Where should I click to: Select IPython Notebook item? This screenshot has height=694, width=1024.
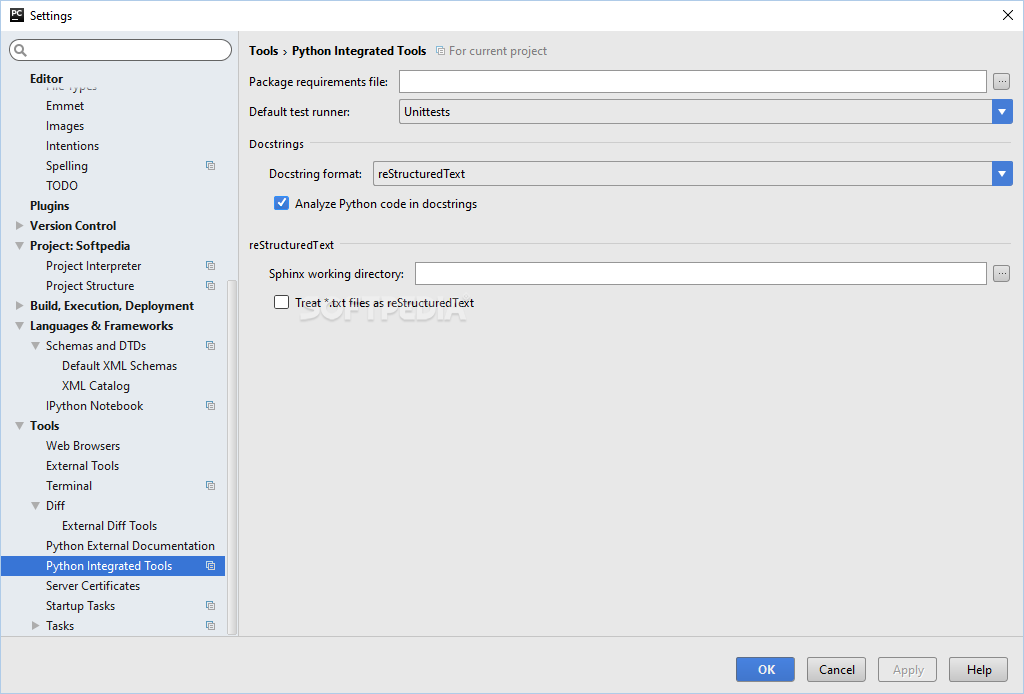click(95, 406)
